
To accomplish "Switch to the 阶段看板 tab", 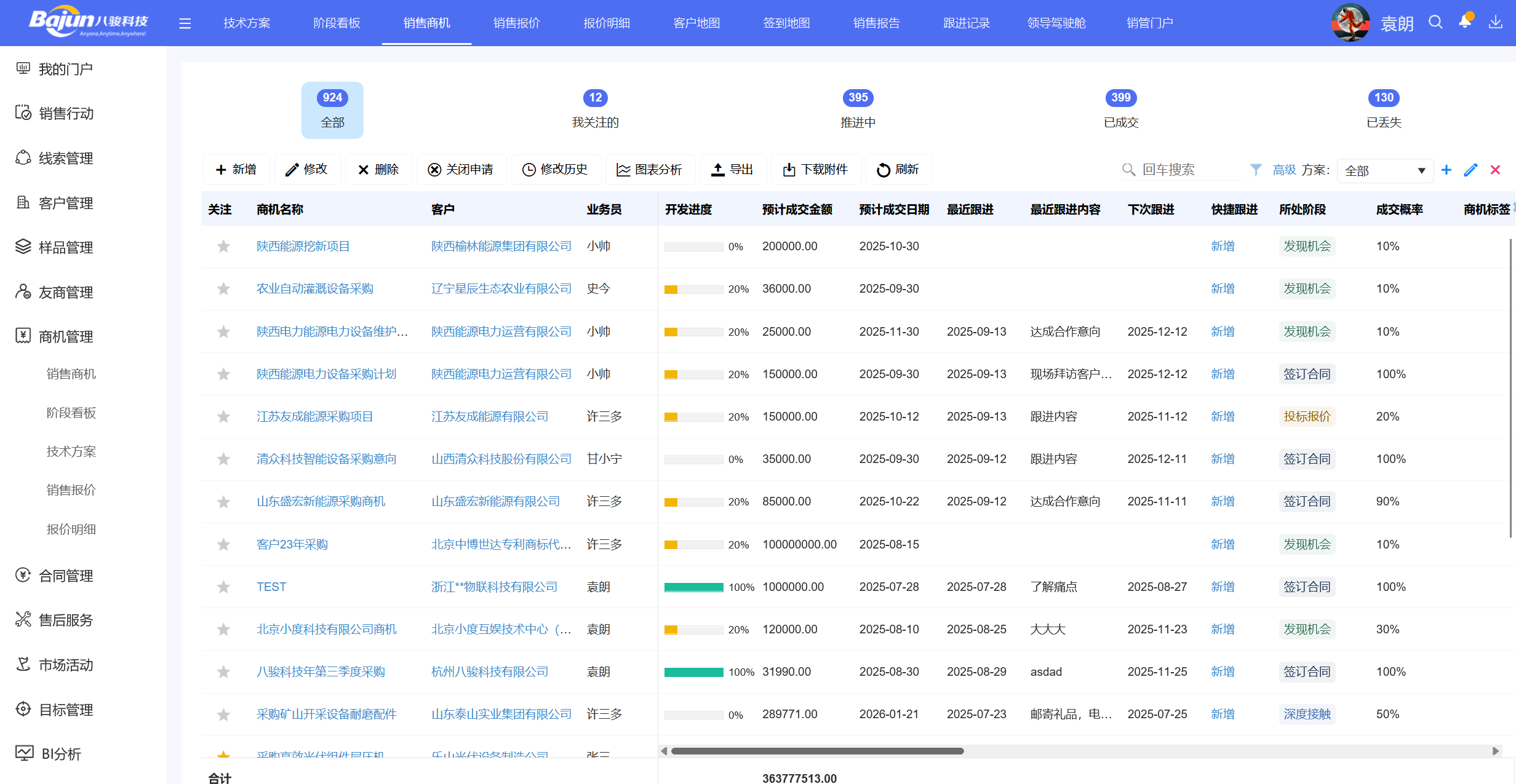I will tap(336, 23).
